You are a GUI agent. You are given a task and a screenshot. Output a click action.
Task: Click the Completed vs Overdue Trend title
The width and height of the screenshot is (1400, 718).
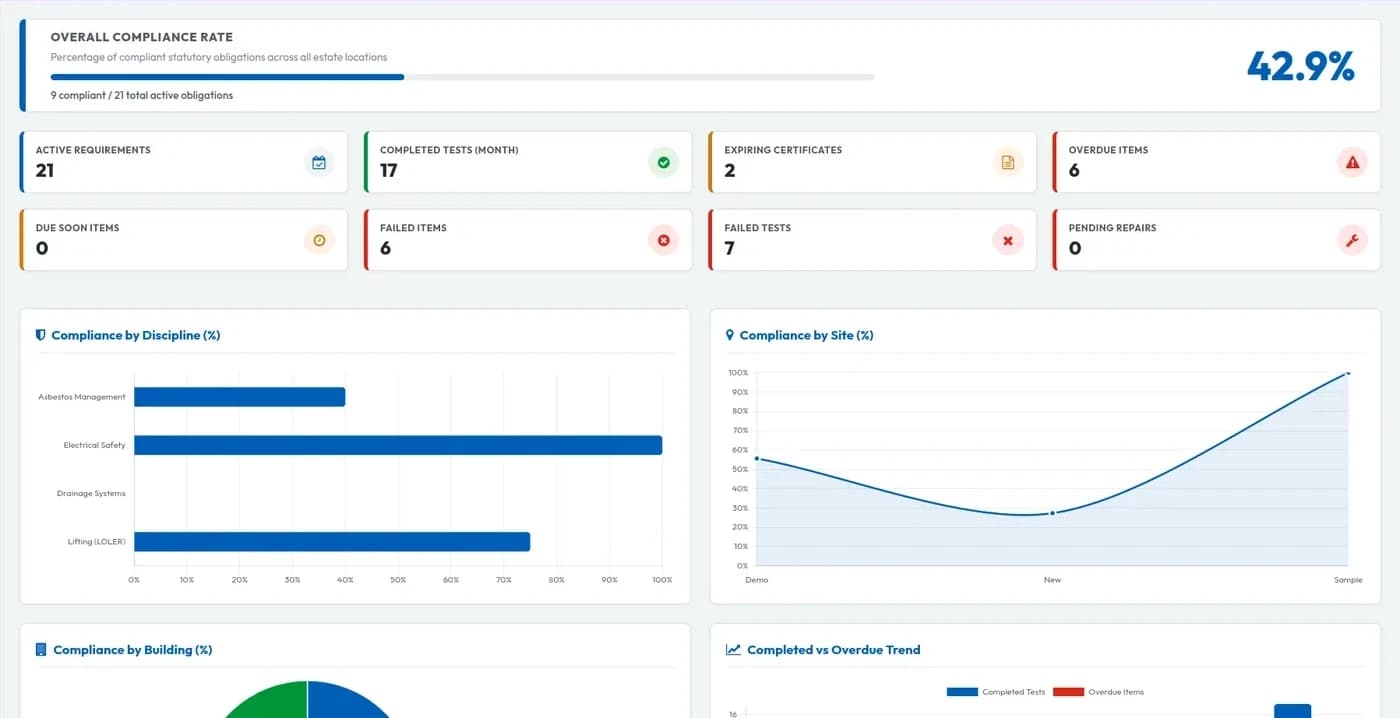pos(834,650)
